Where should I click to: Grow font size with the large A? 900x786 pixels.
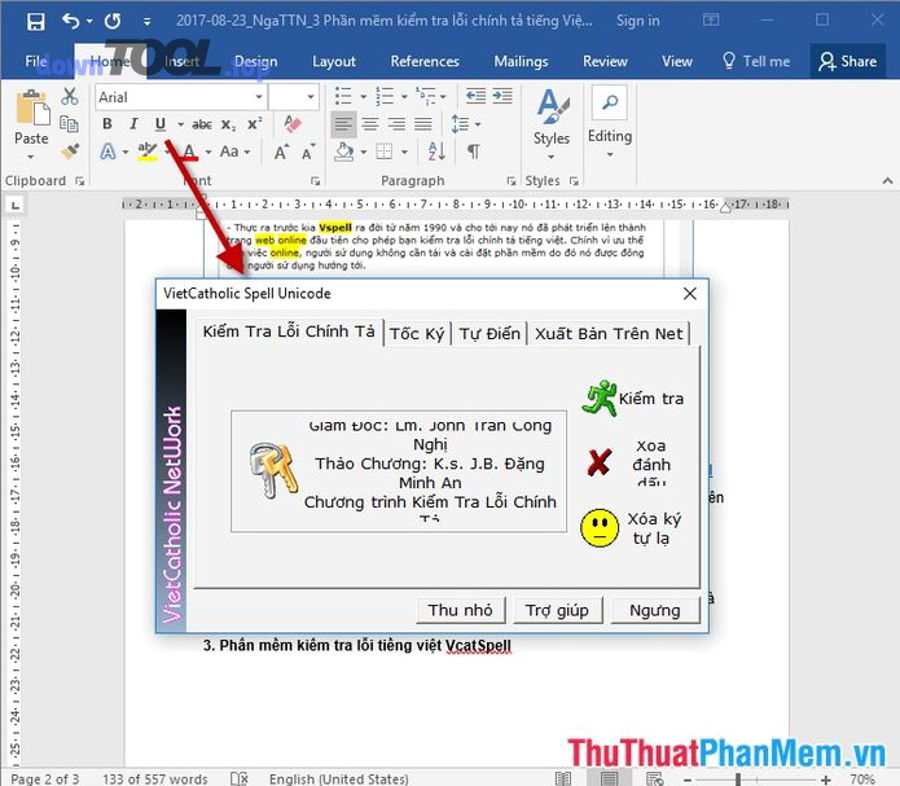point(281,152)
